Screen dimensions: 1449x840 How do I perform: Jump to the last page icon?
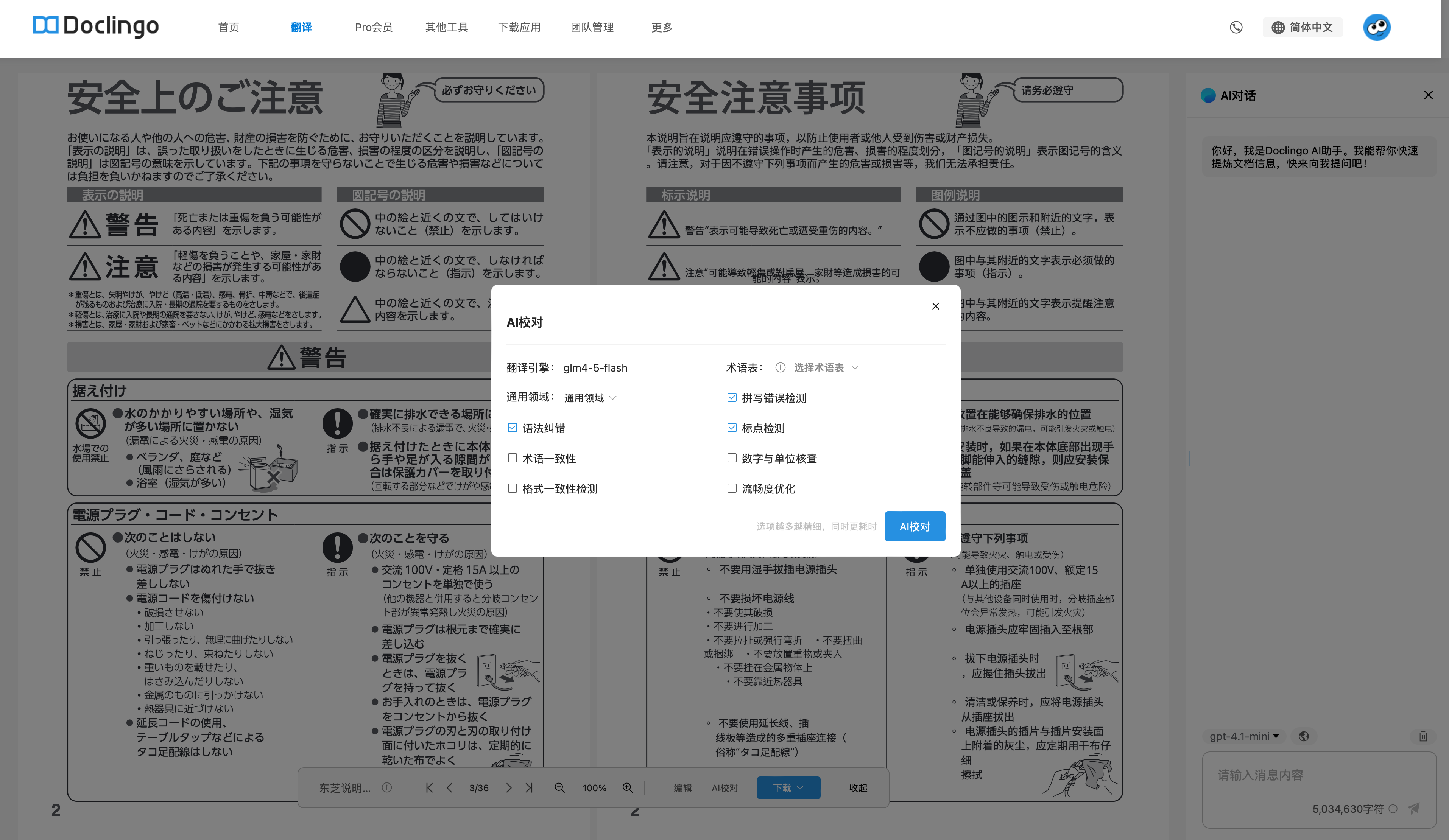pyautogui.click(x=529, y=788)
